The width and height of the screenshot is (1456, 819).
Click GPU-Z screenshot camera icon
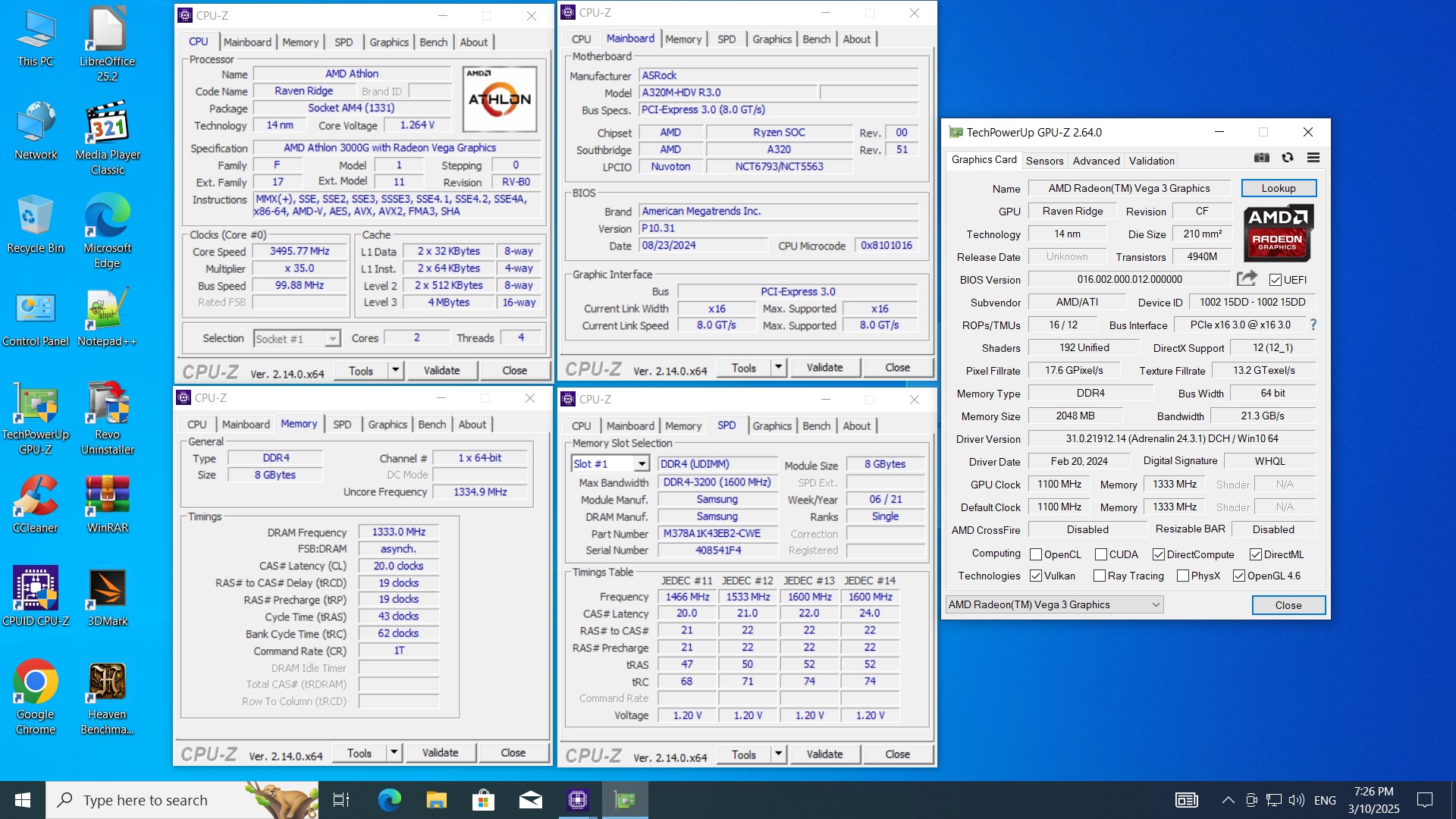point(1262,158)
